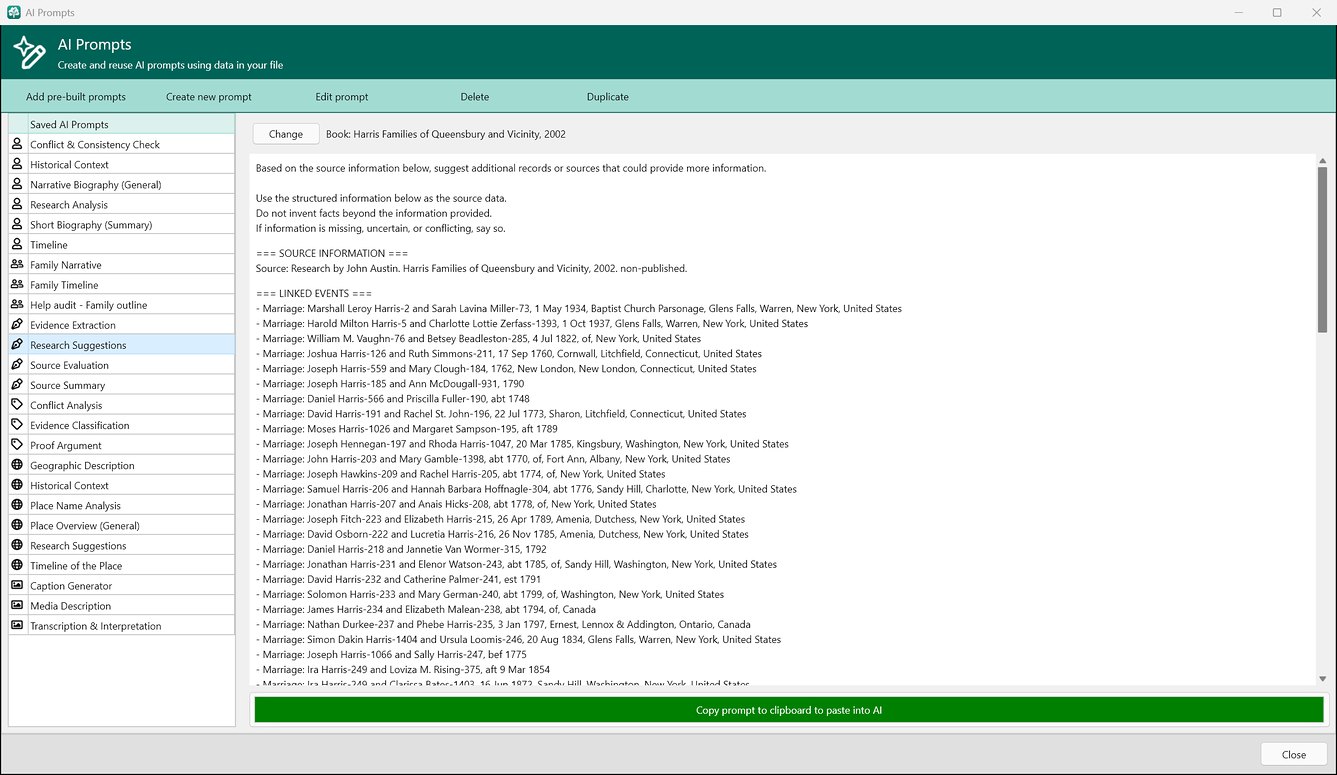
Task: Click the vertical scrollbar thumb in prompt text
Action: [x=1323, y=250]
